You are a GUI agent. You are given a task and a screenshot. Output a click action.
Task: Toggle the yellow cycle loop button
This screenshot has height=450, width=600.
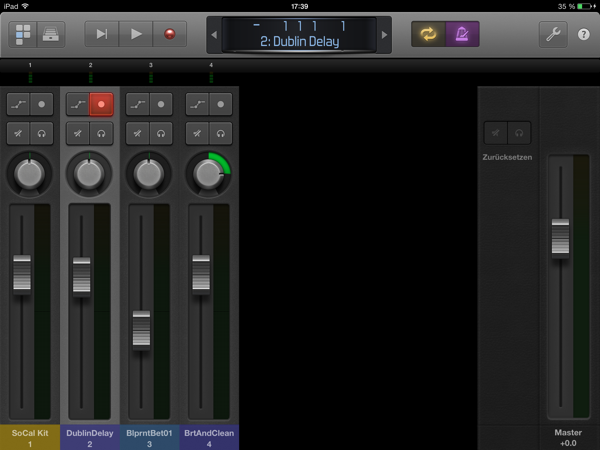428,34
